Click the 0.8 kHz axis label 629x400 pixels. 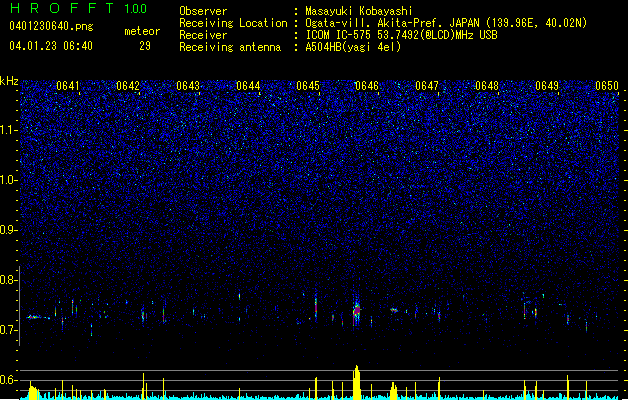tap(9, 280)
